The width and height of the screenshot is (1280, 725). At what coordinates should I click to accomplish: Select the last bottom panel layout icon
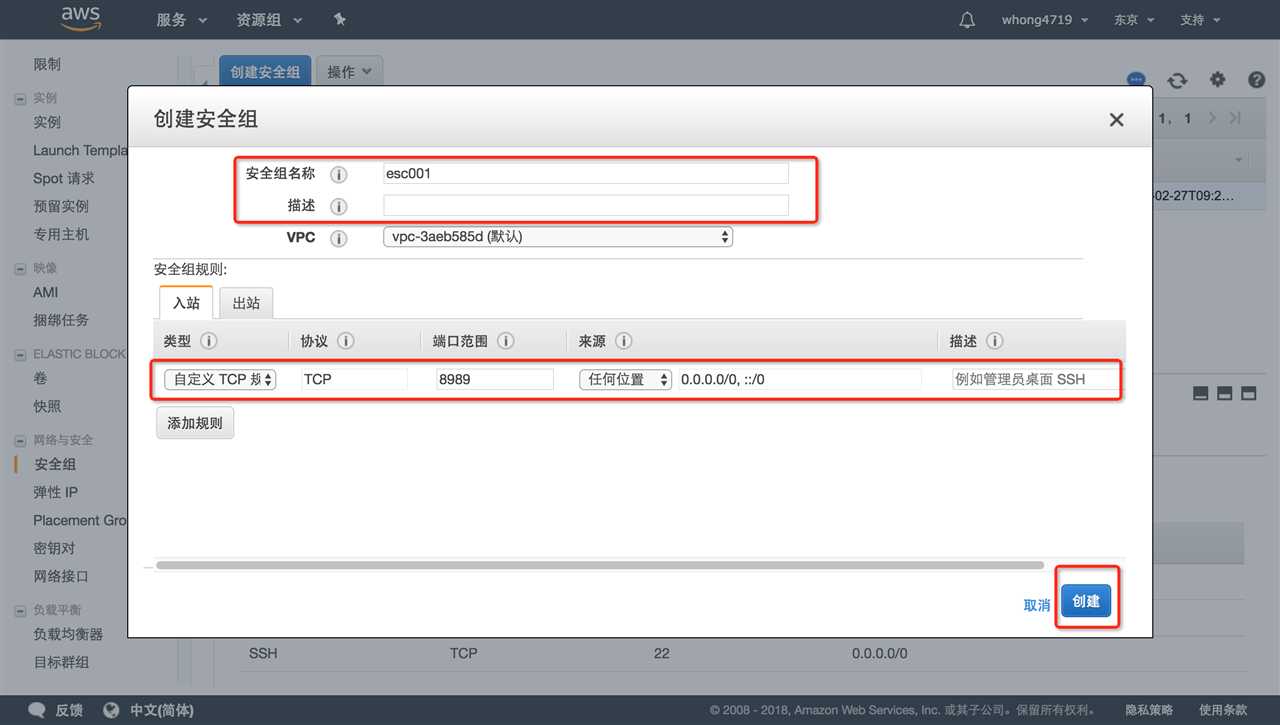click(x=1249, y=394)
